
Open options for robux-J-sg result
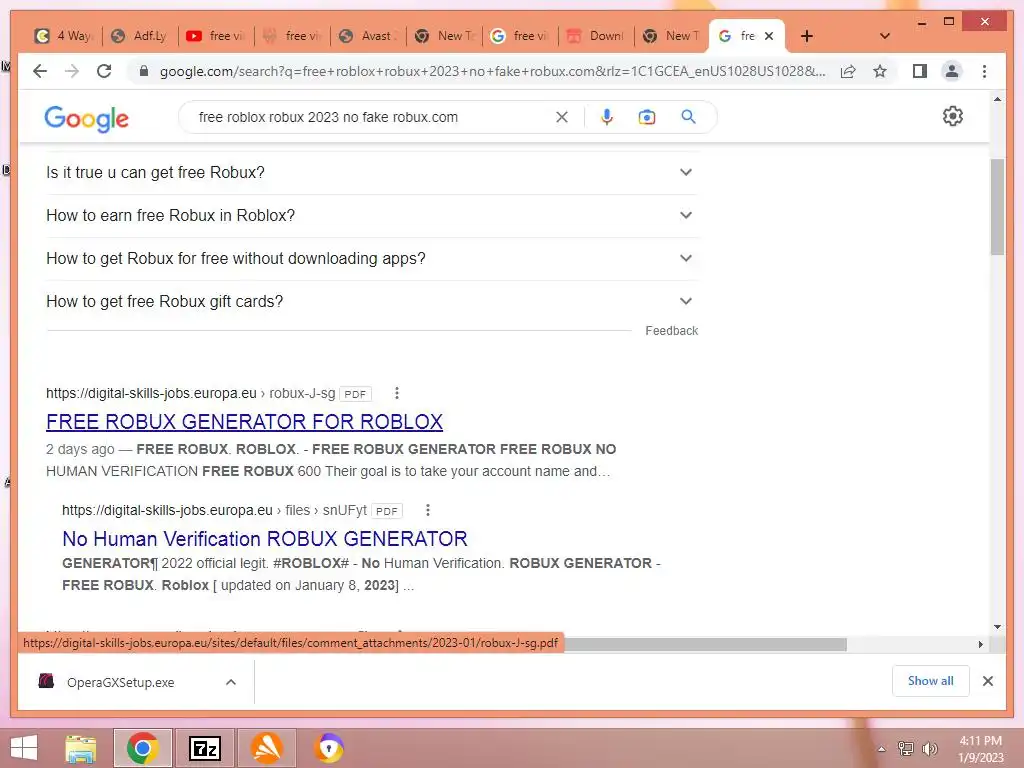(x=396, y=393)
